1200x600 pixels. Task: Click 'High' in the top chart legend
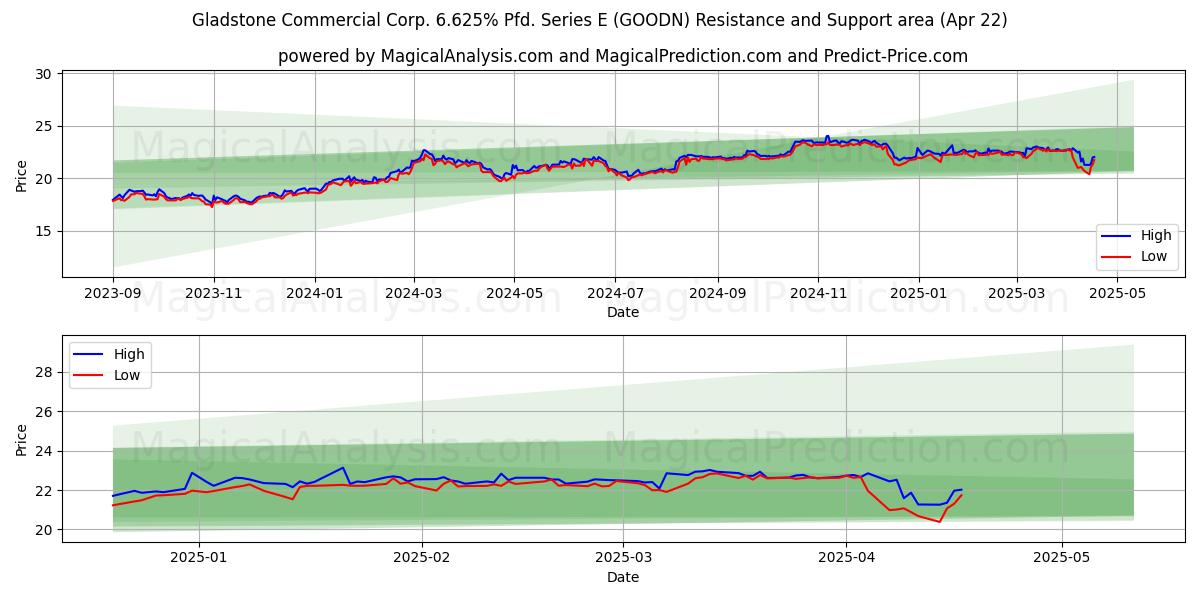pyautogui.click(x=1156, y=235)
